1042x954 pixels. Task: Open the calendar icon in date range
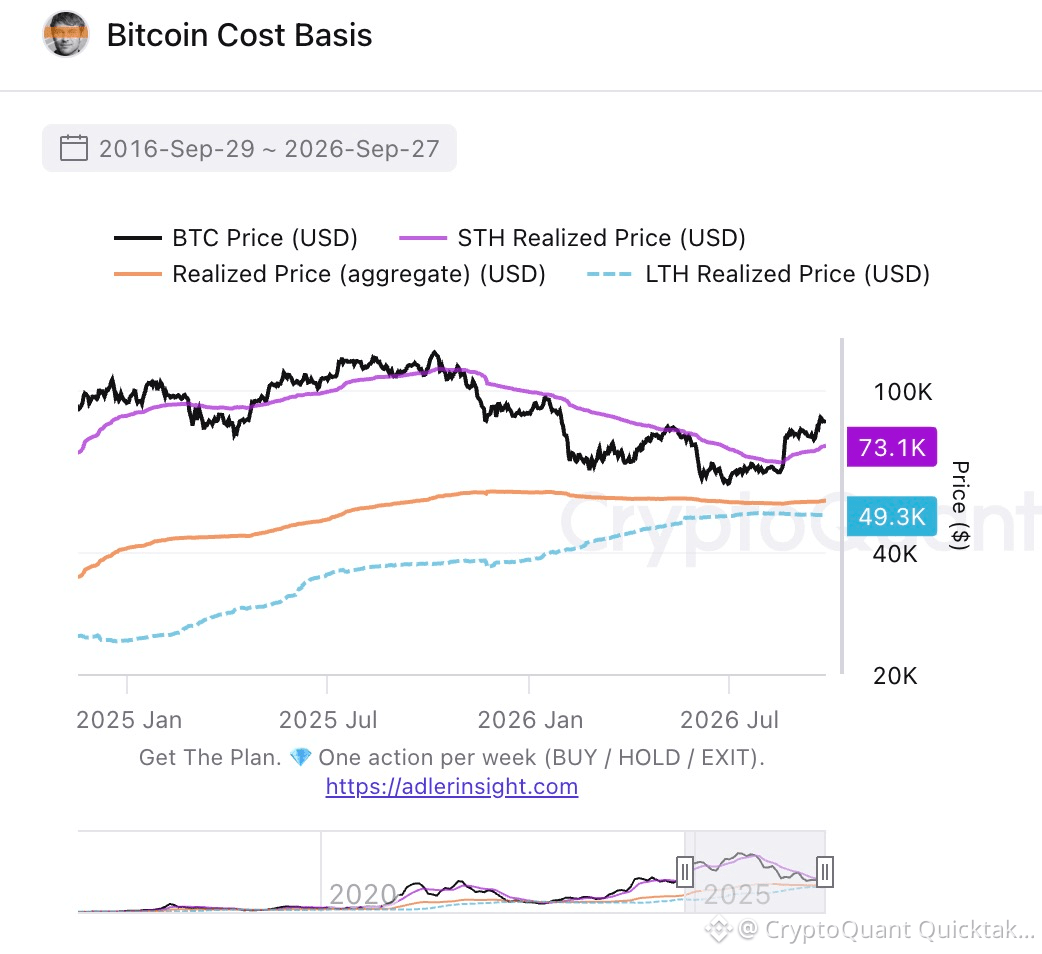tap(74, 148)
